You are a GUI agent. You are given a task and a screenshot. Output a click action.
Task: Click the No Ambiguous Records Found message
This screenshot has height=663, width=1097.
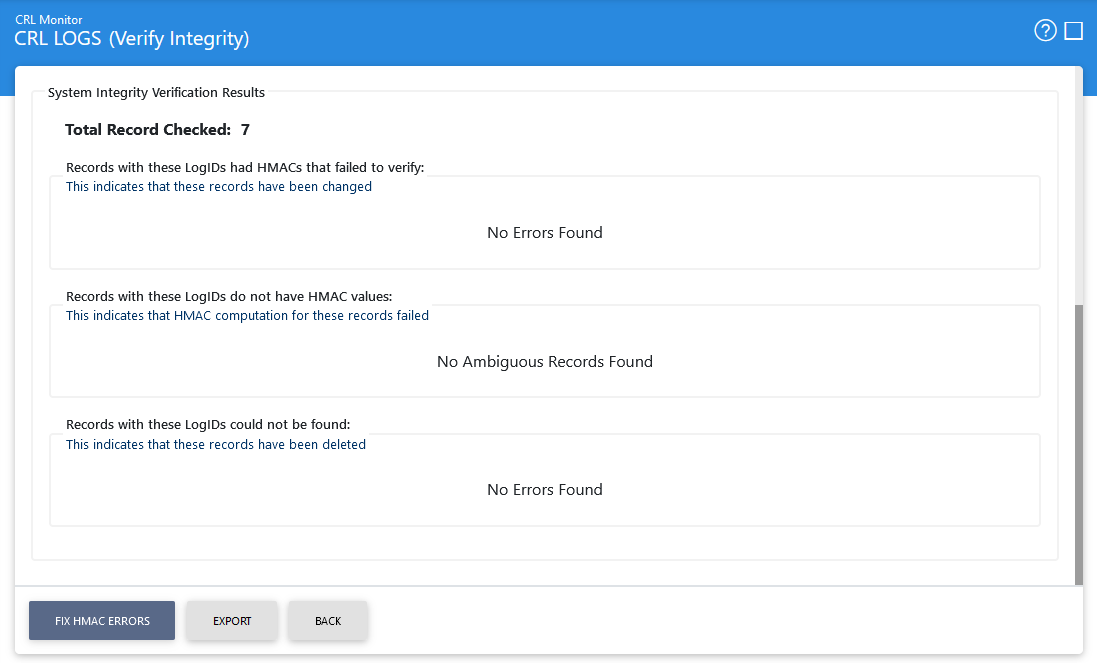[545, 362]
